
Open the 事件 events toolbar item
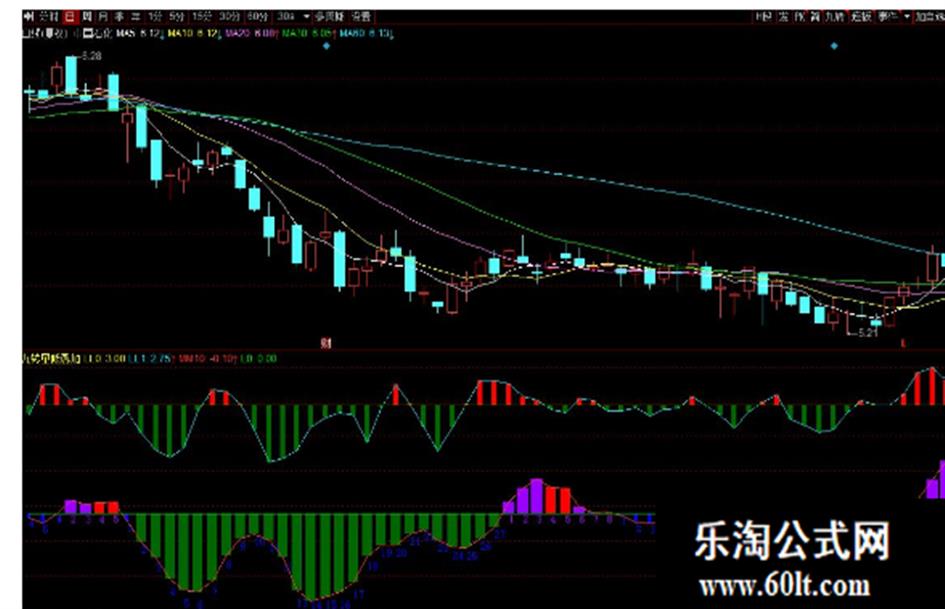coord(887,17)
